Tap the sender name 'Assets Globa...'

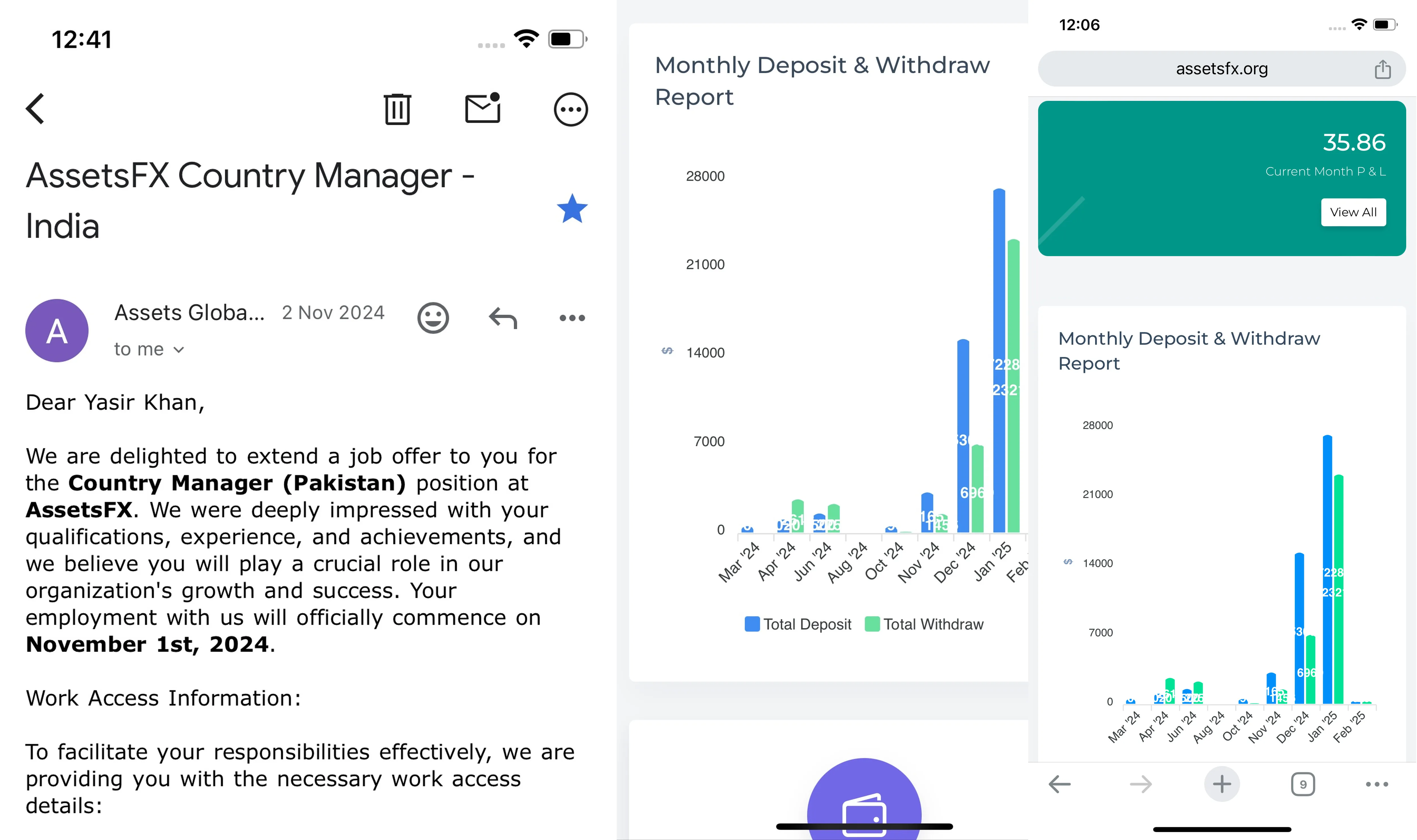pos(190,312)
